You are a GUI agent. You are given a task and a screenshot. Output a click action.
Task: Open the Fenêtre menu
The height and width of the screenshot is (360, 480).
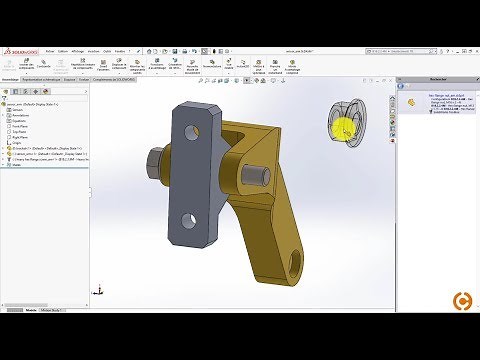(x=120, y=51)
